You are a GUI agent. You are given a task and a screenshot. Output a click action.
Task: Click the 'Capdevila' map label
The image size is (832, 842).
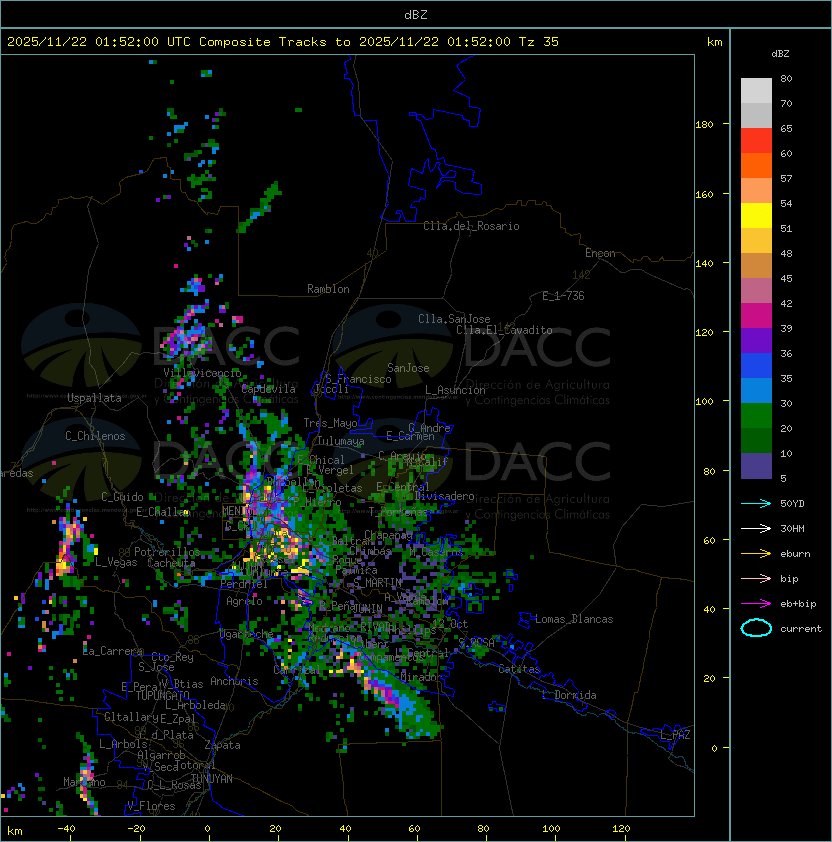[269, 389]
